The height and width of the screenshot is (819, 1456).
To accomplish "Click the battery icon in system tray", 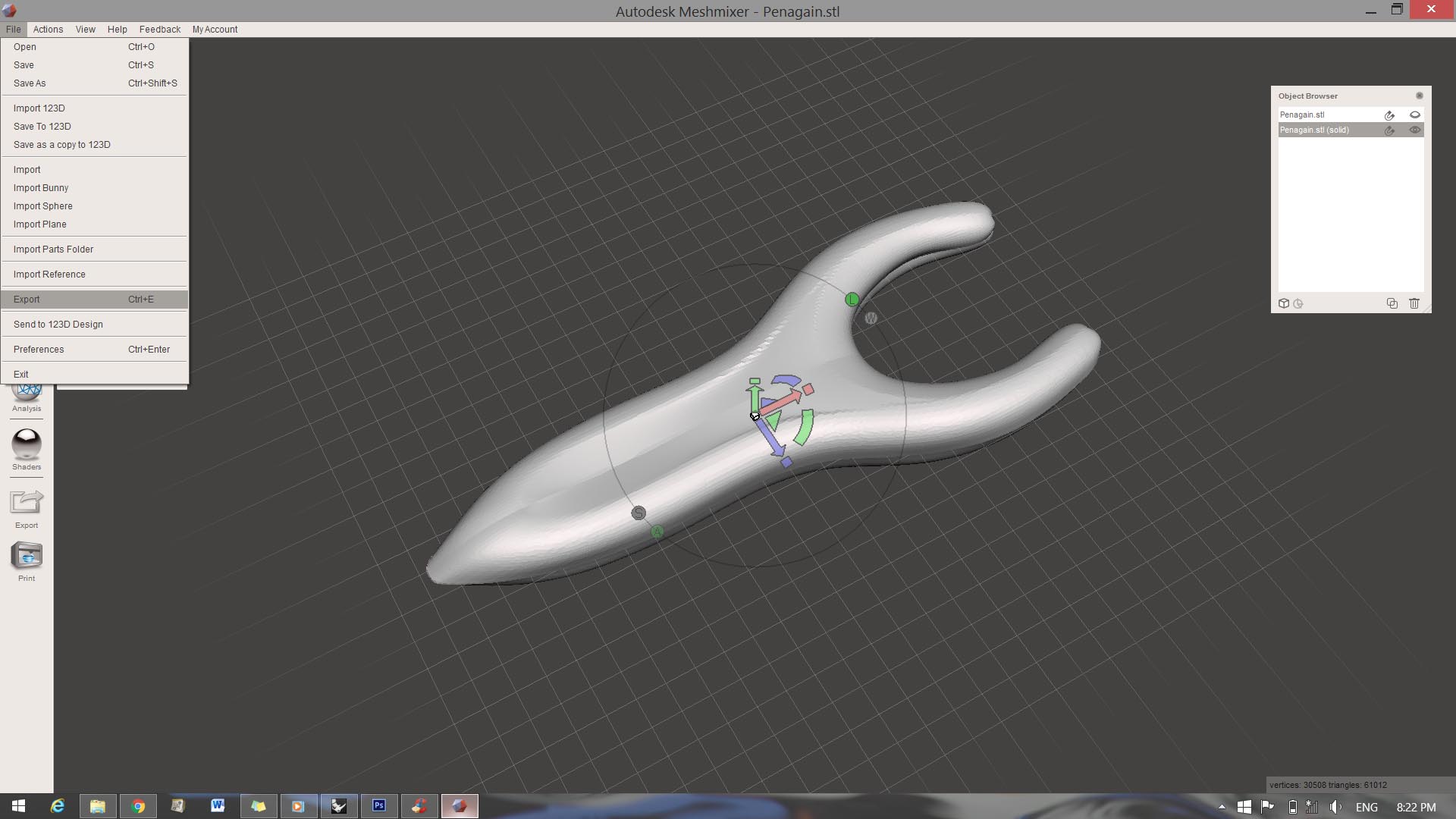I will coord(1292,807).
